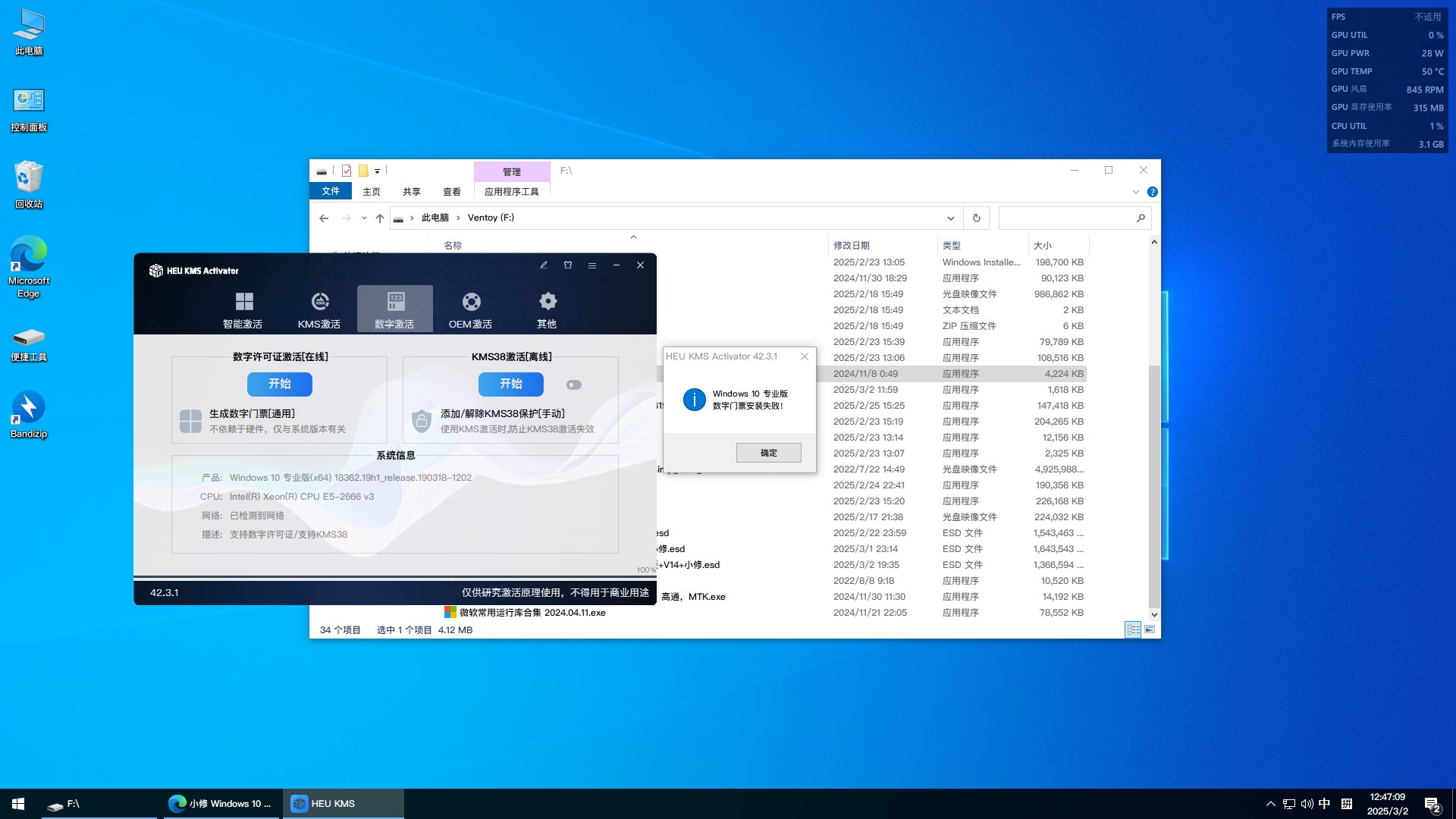1456x819 pixels.
Task: Expand the chevron after 此电脑 in the breadcrumb
Action: 458,218
